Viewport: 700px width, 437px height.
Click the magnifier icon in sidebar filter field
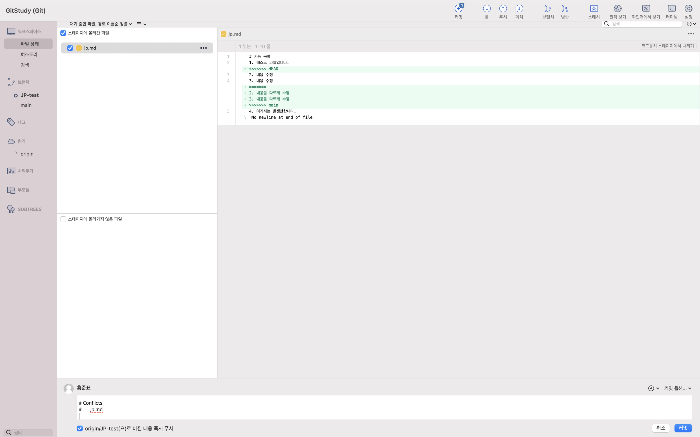coord(8,433)
